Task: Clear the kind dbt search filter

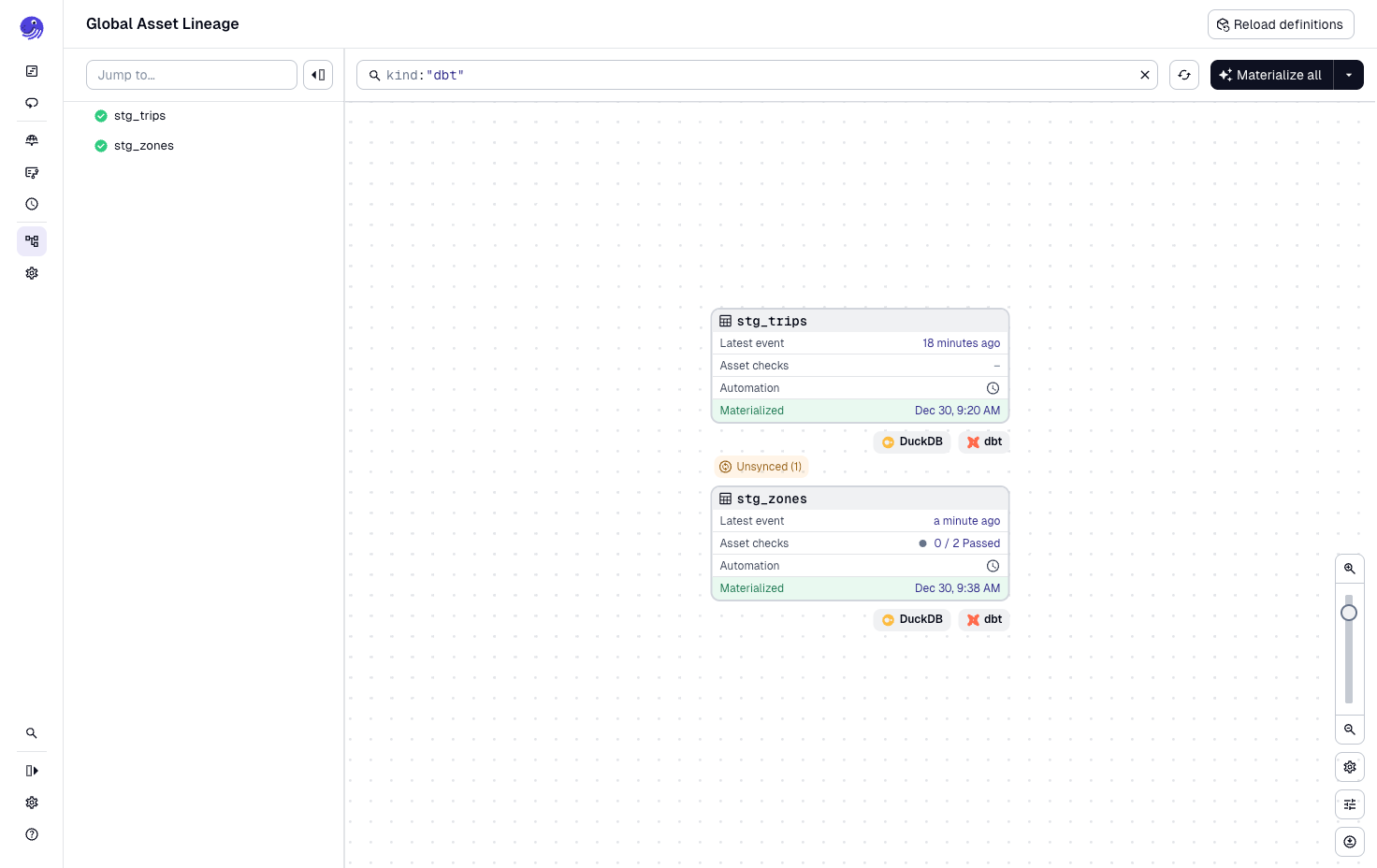Action: (x=1145, y=75)
